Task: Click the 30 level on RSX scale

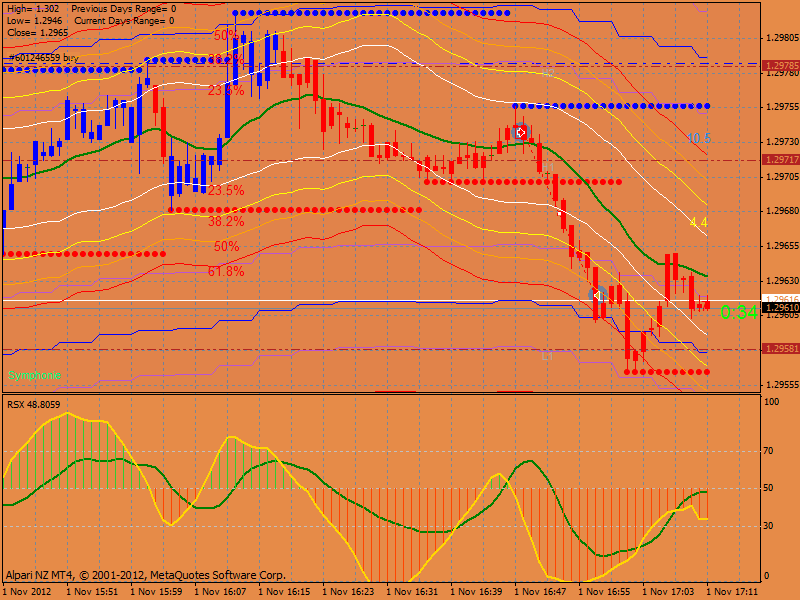Action: (768, 526)
